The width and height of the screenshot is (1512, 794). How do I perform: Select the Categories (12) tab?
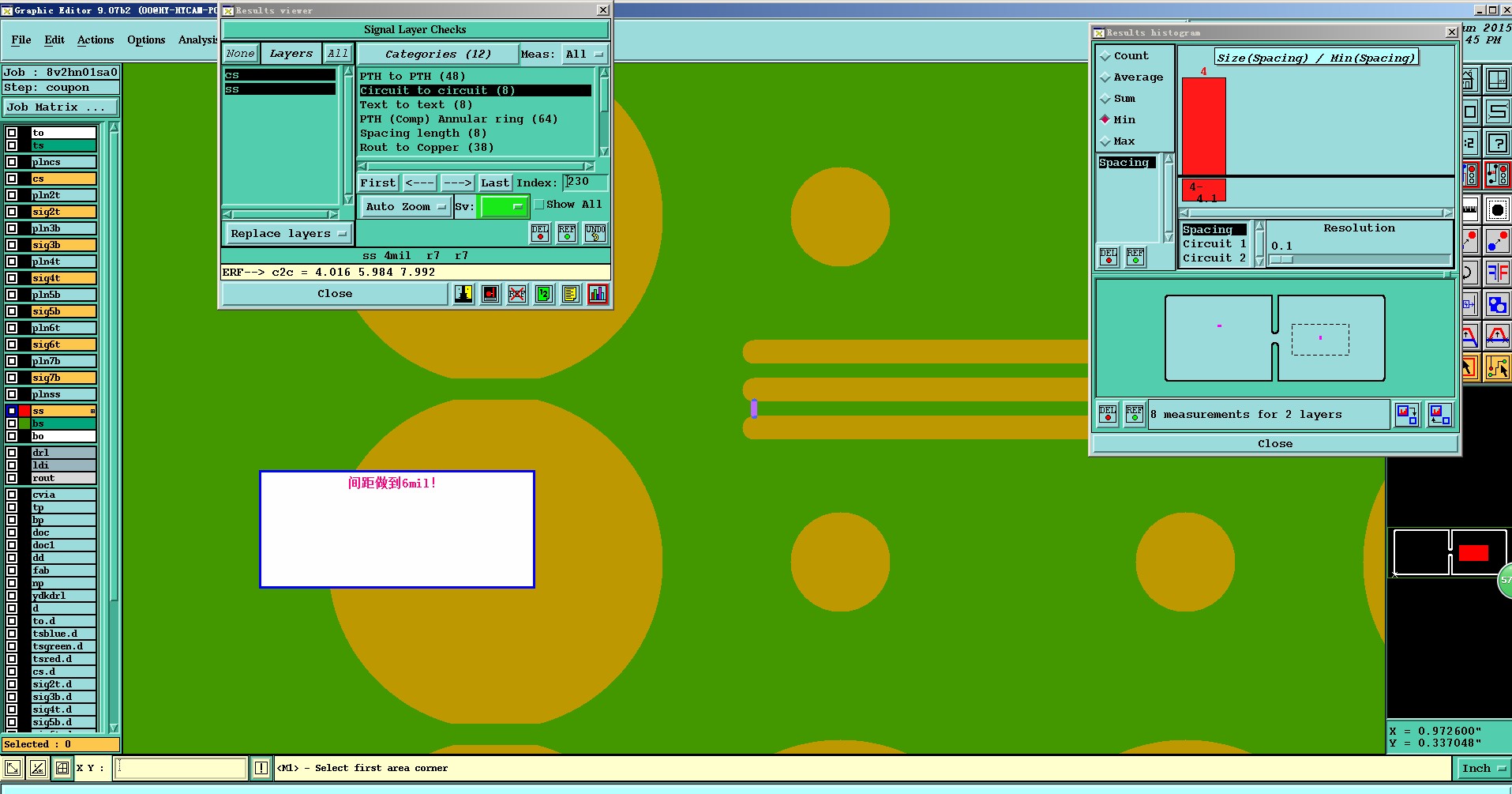click(x=438, y=55)
